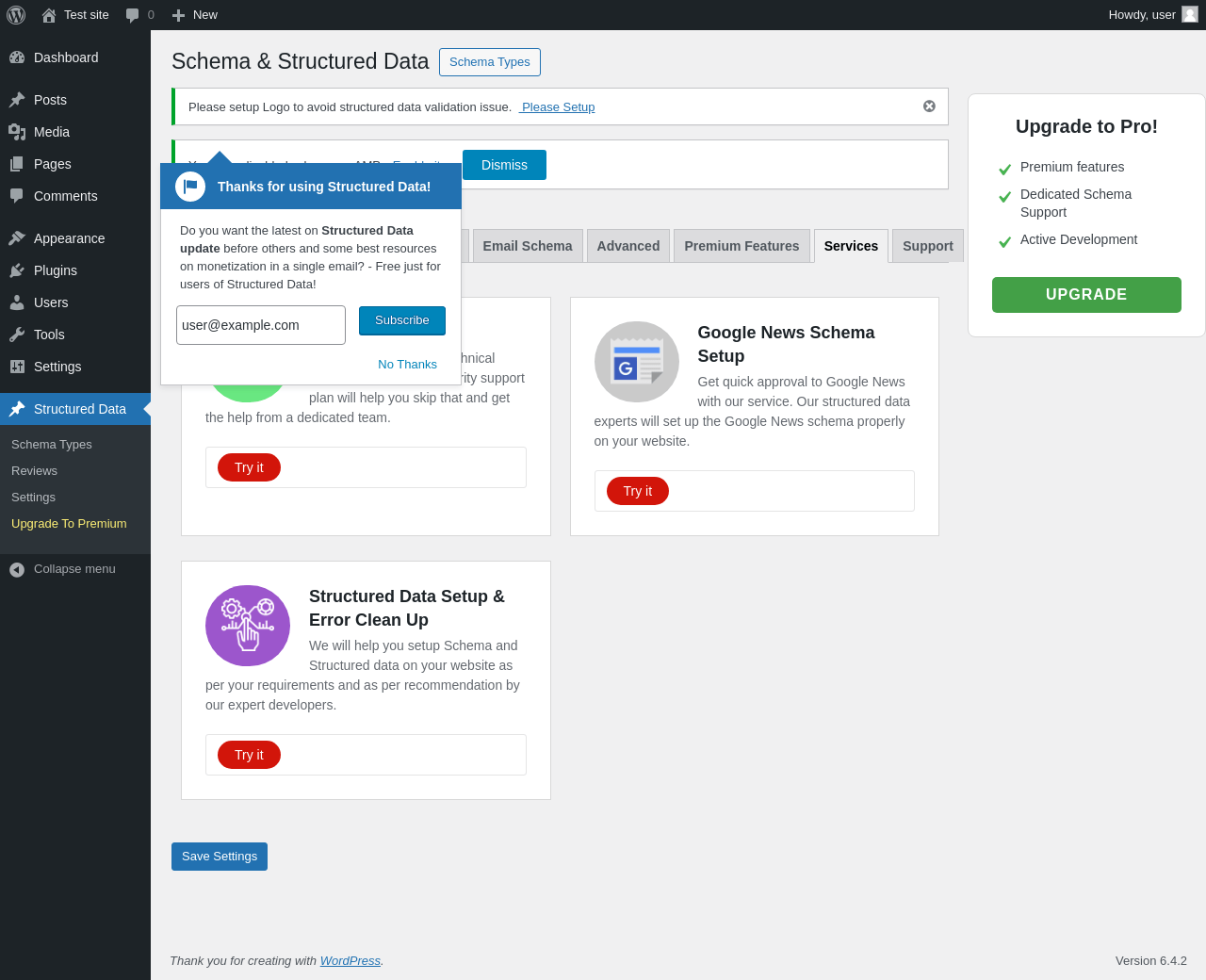This screenshot has height=980, width=1206.
Task: Click the Save Settings button
Action: point(220,857)
